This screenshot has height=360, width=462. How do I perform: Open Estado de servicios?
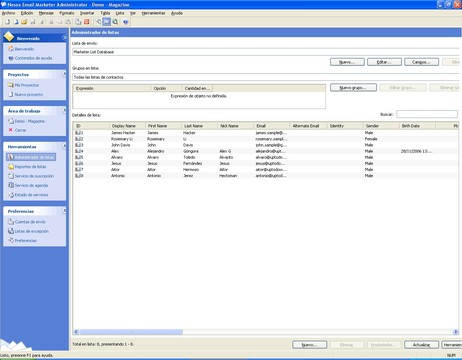[x=28, y=195]
